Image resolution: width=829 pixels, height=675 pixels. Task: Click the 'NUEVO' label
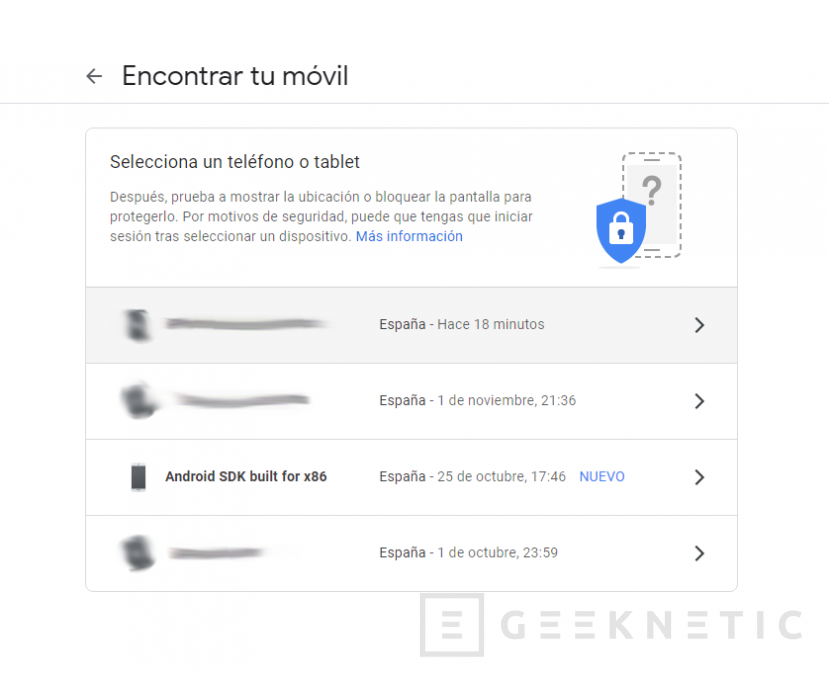click(602, 477)
